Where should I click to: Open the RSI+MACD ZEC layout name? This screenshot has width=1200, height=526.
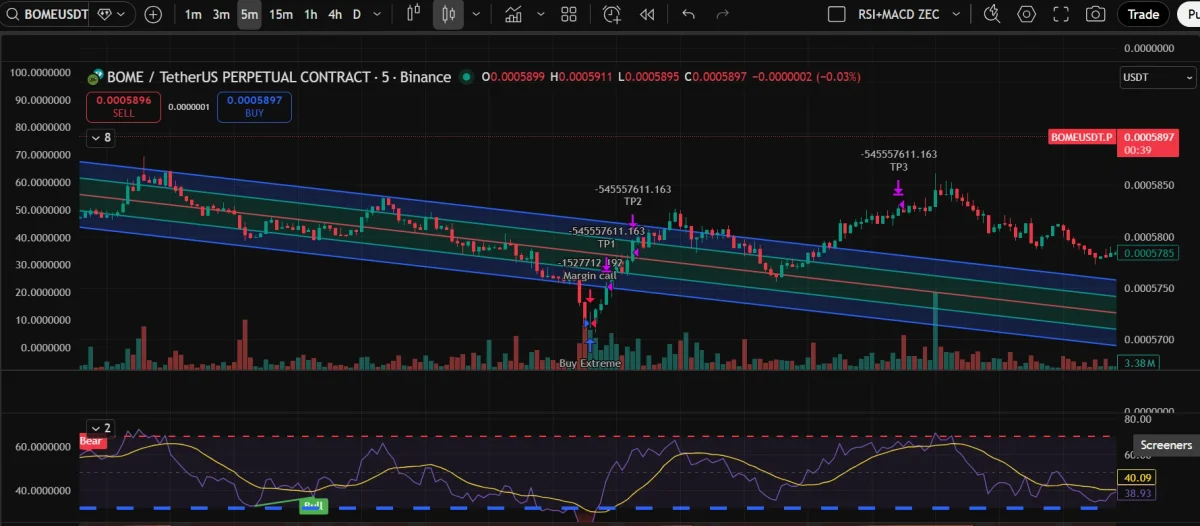point(899,15)
